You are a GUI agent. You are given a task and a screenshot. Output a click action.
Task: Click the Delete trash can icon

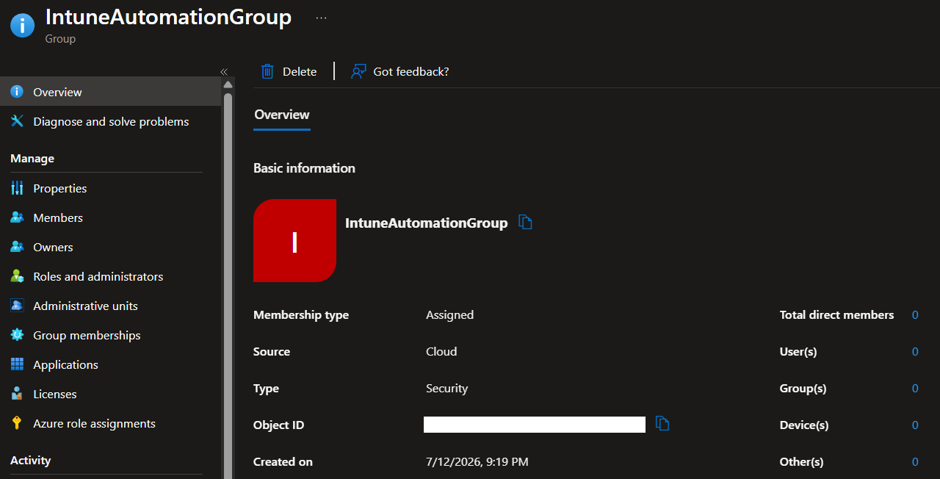[267, 72]
